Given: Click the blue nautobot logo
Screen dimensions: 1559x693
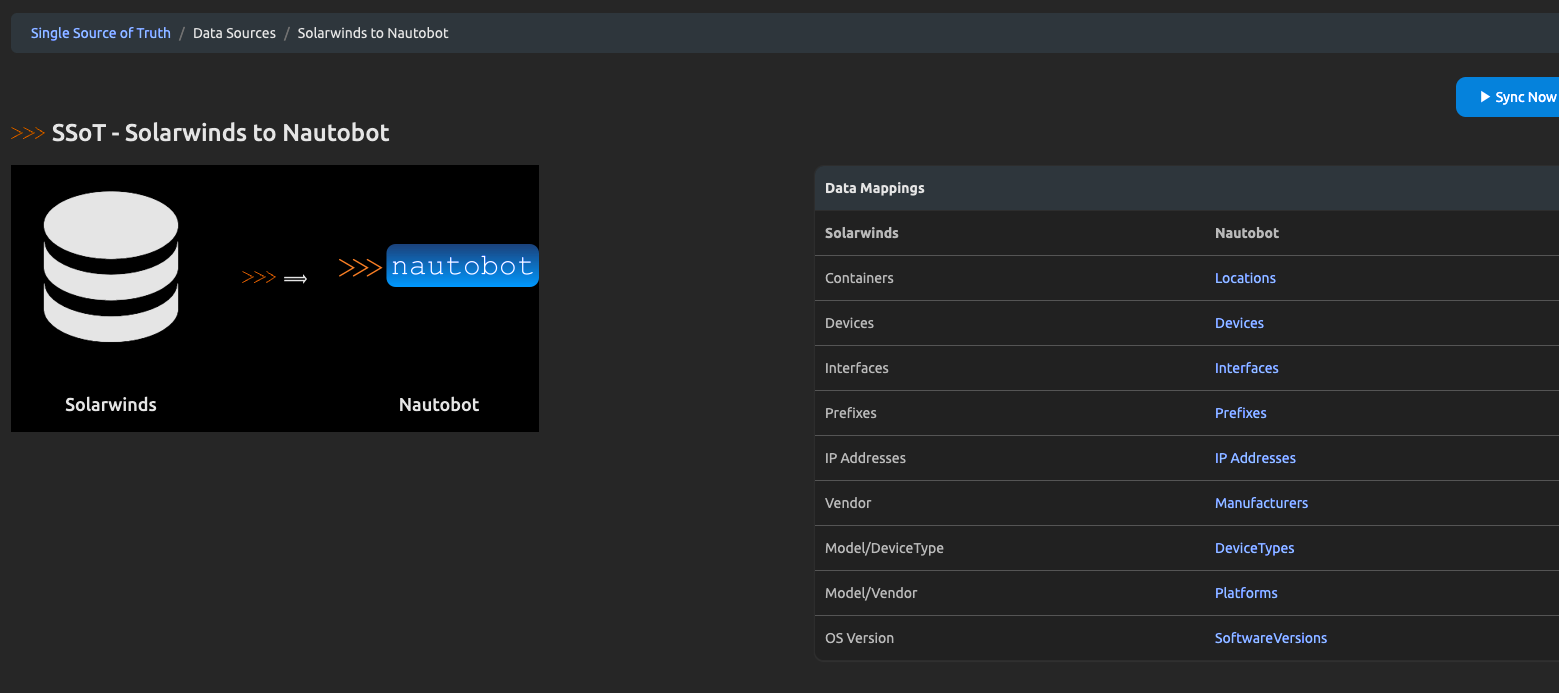Looking at the screenshot, I should click(462, 266).
